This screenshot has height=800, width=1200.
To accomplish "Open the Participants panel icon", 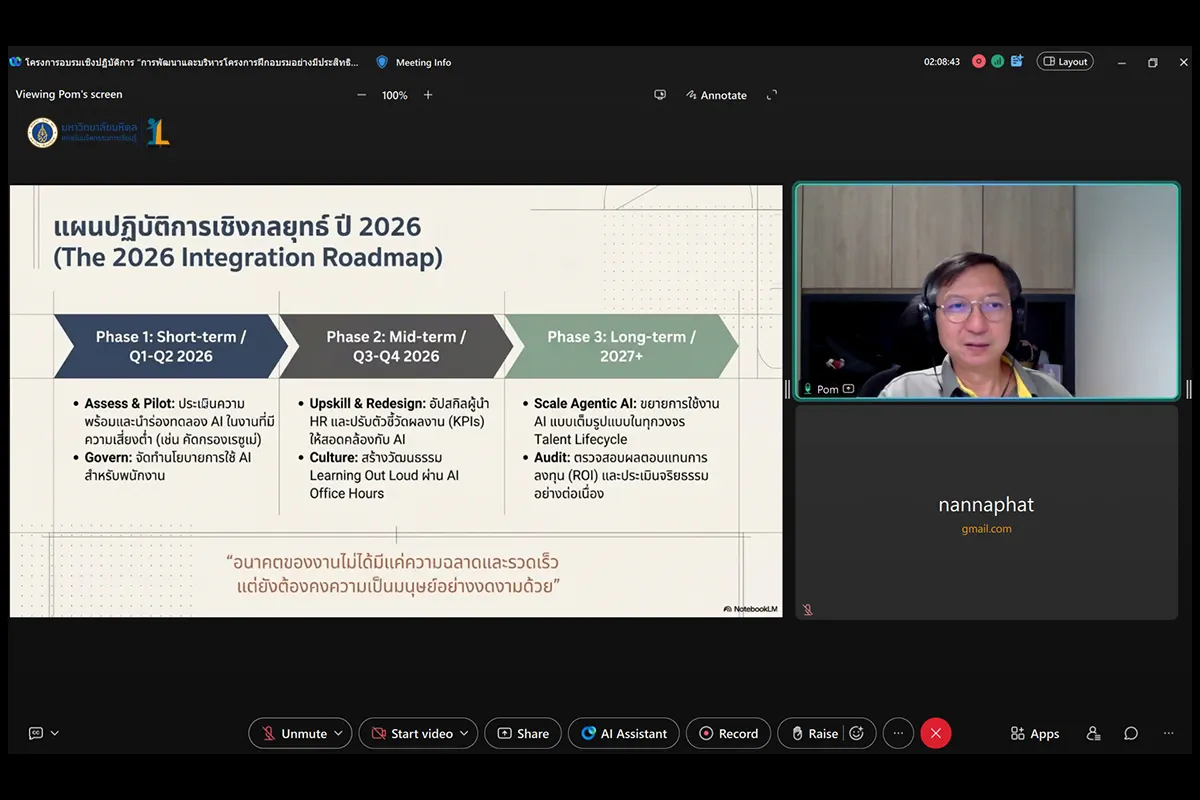I will click(1093, 733).
